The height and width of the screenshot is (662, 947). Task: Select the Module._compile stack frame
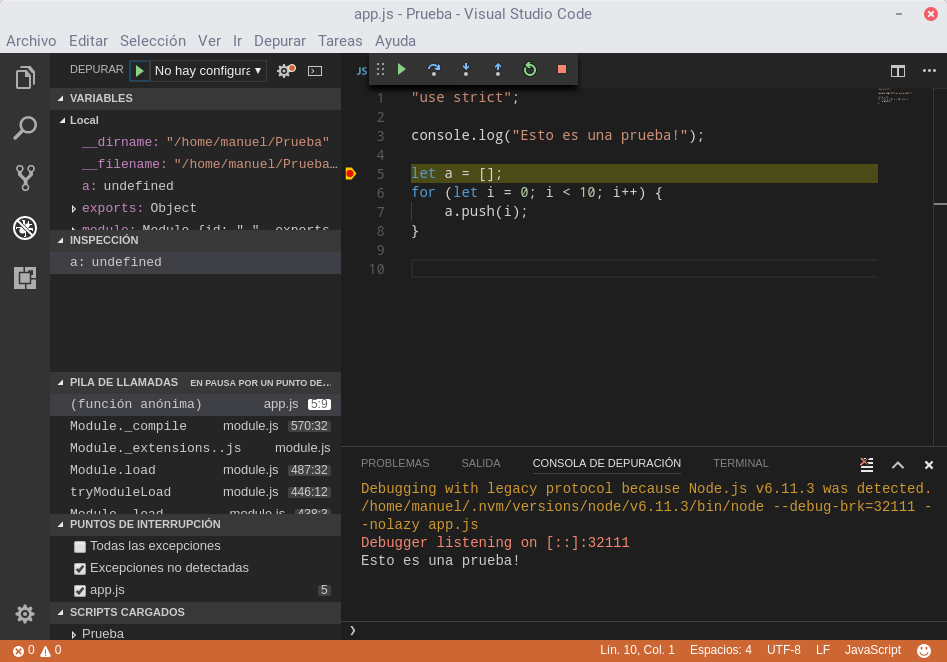coord(196,426)
